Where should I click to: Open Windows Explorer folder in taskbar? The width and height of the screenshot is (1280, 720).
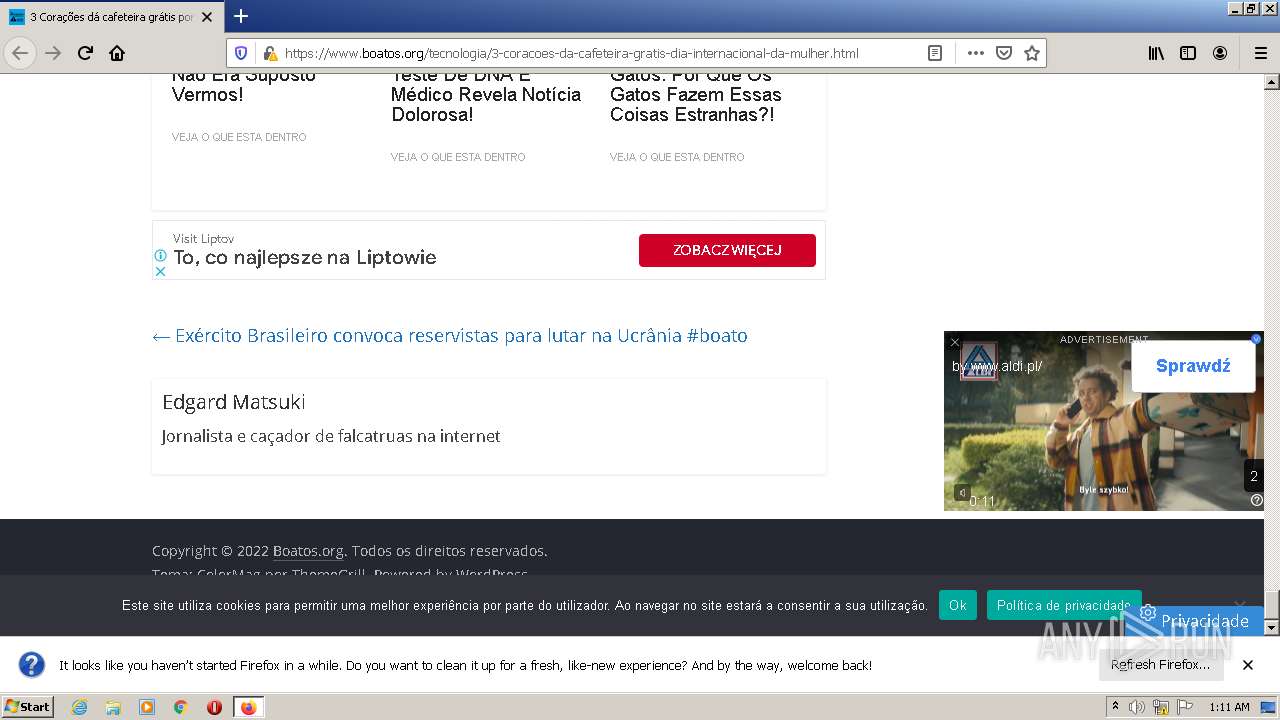(x=113, y=707)
